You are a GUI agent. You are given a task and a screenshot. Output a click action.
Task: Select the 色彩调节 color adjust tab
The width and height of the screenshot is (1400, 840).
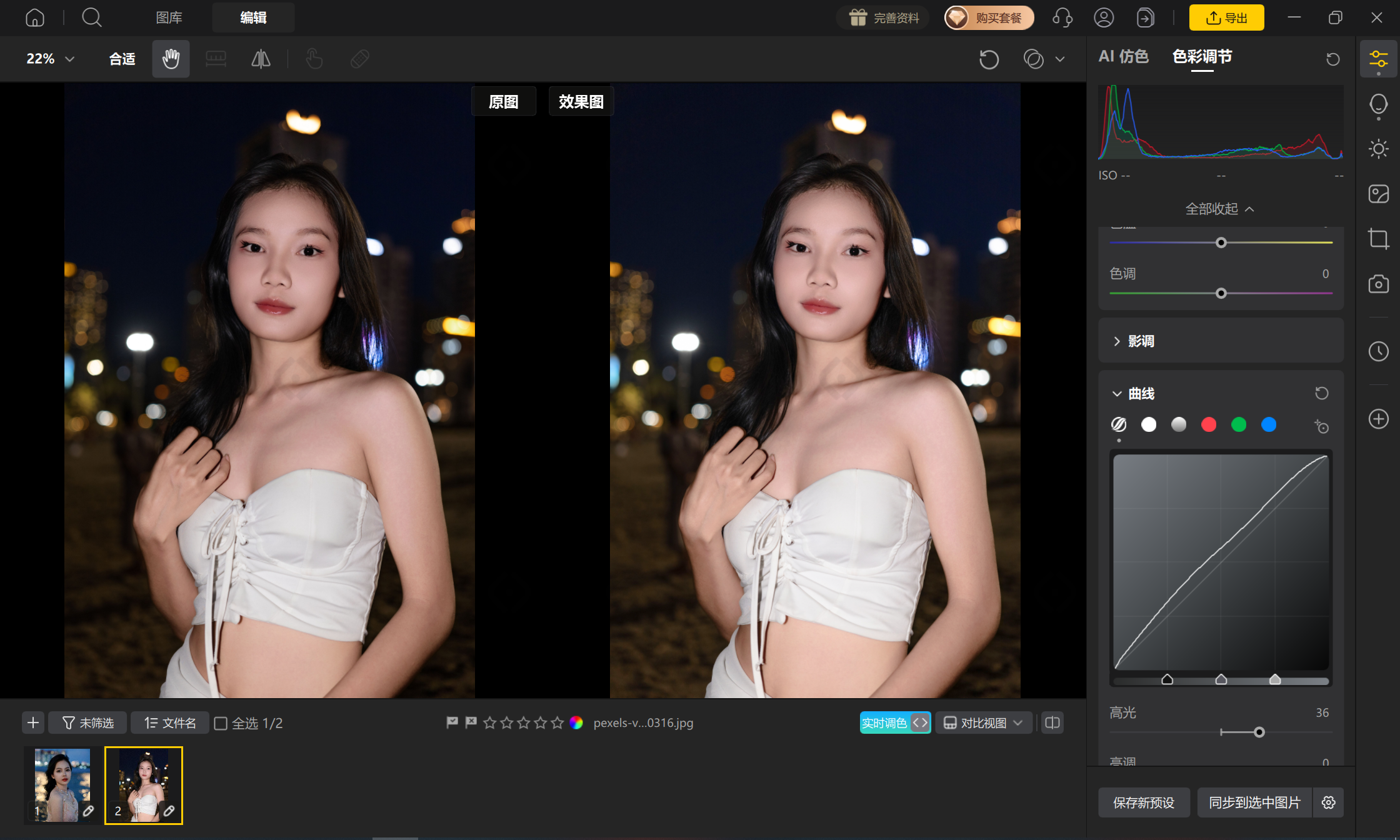click(1202, 57)
